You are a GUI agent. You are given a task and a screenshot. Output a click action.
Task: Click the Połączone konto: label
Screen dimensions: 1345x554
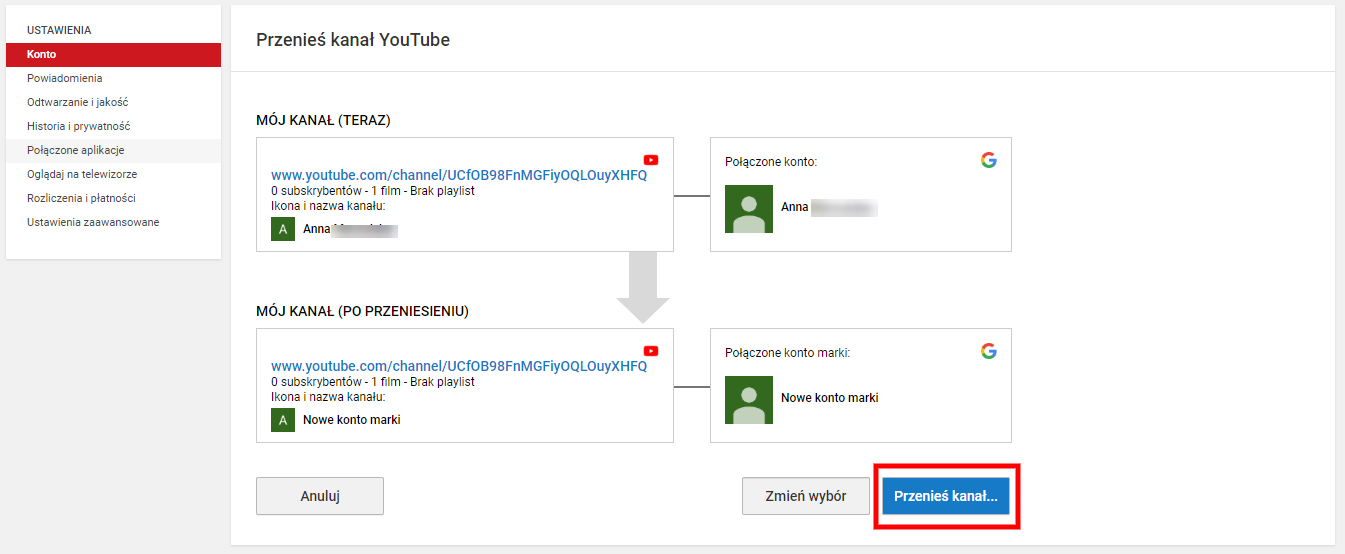coord(771,160)
